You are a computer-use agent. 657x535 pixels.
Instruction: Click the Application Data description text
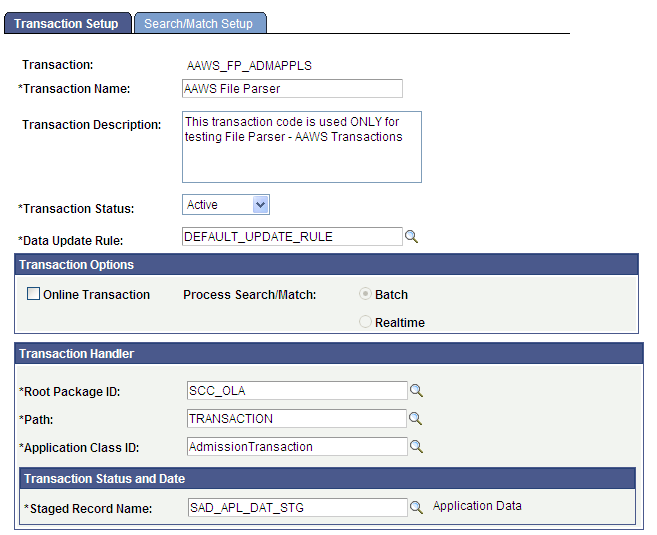click(477, 506)
